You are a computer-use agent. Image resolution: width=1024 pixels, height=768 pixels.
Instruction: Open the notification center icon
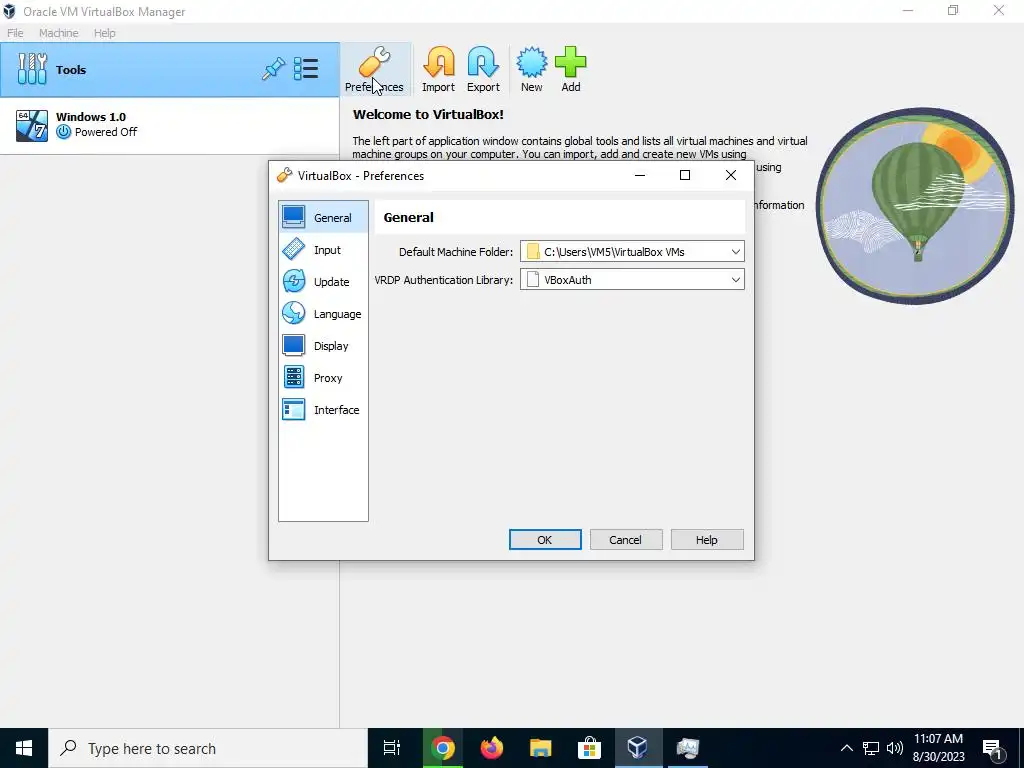[993, 749]
